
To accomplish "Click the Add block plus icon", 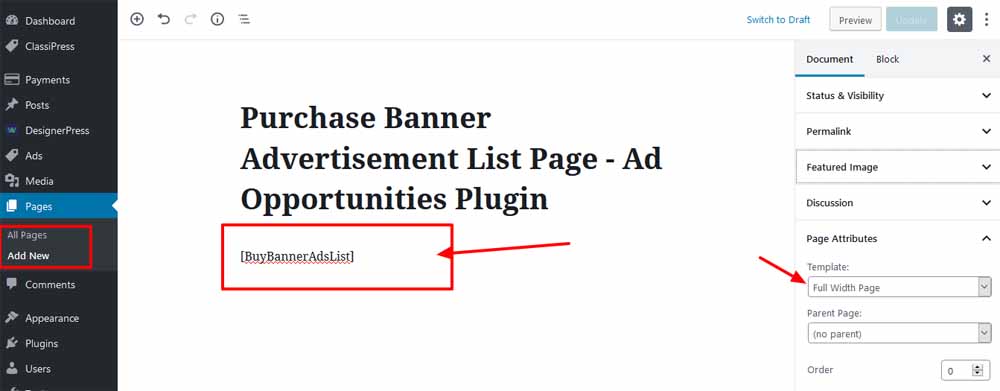I will pyautogui.click(x=136, y=19).
